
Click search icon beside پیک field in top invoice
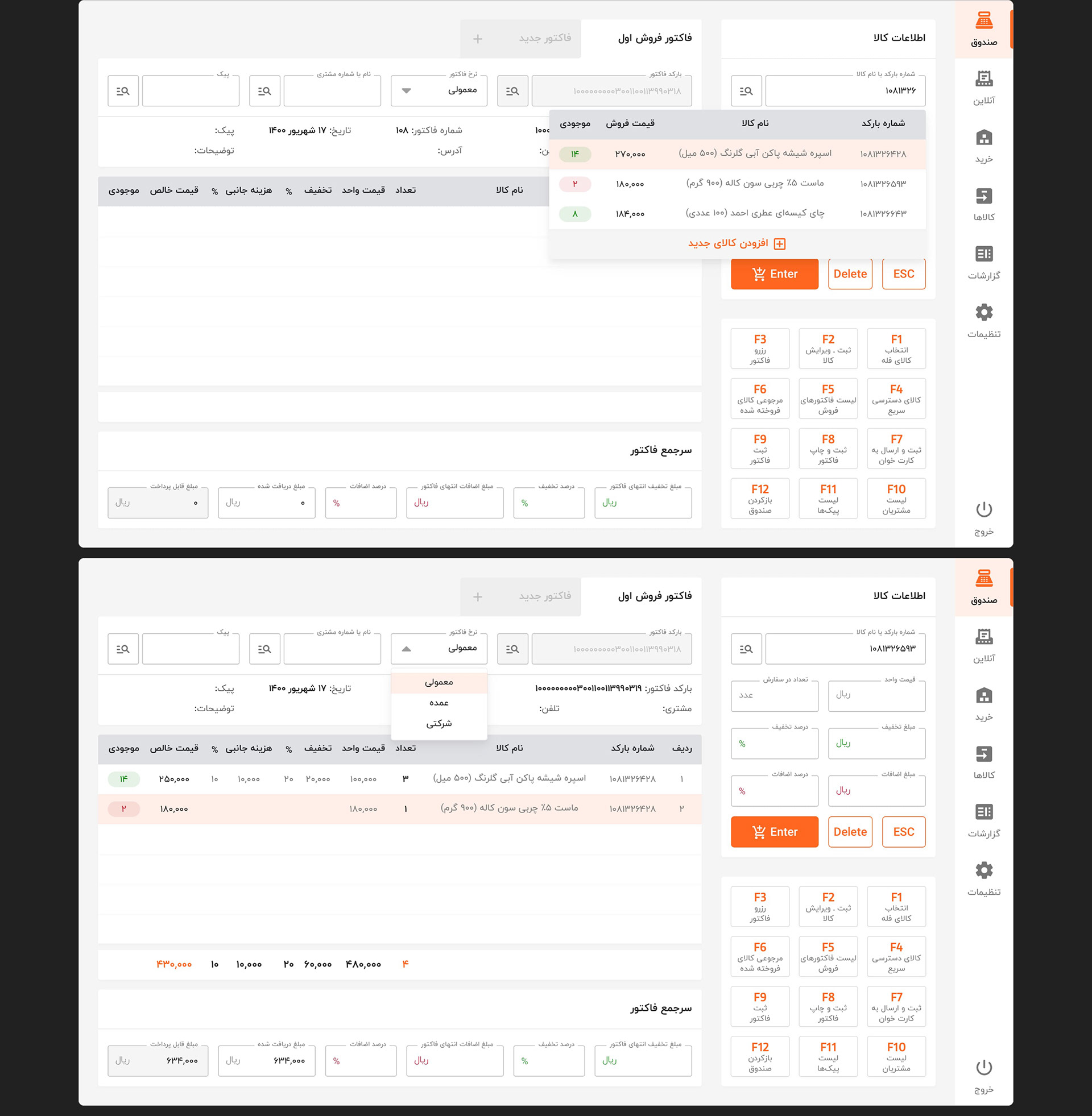point(123,91)
